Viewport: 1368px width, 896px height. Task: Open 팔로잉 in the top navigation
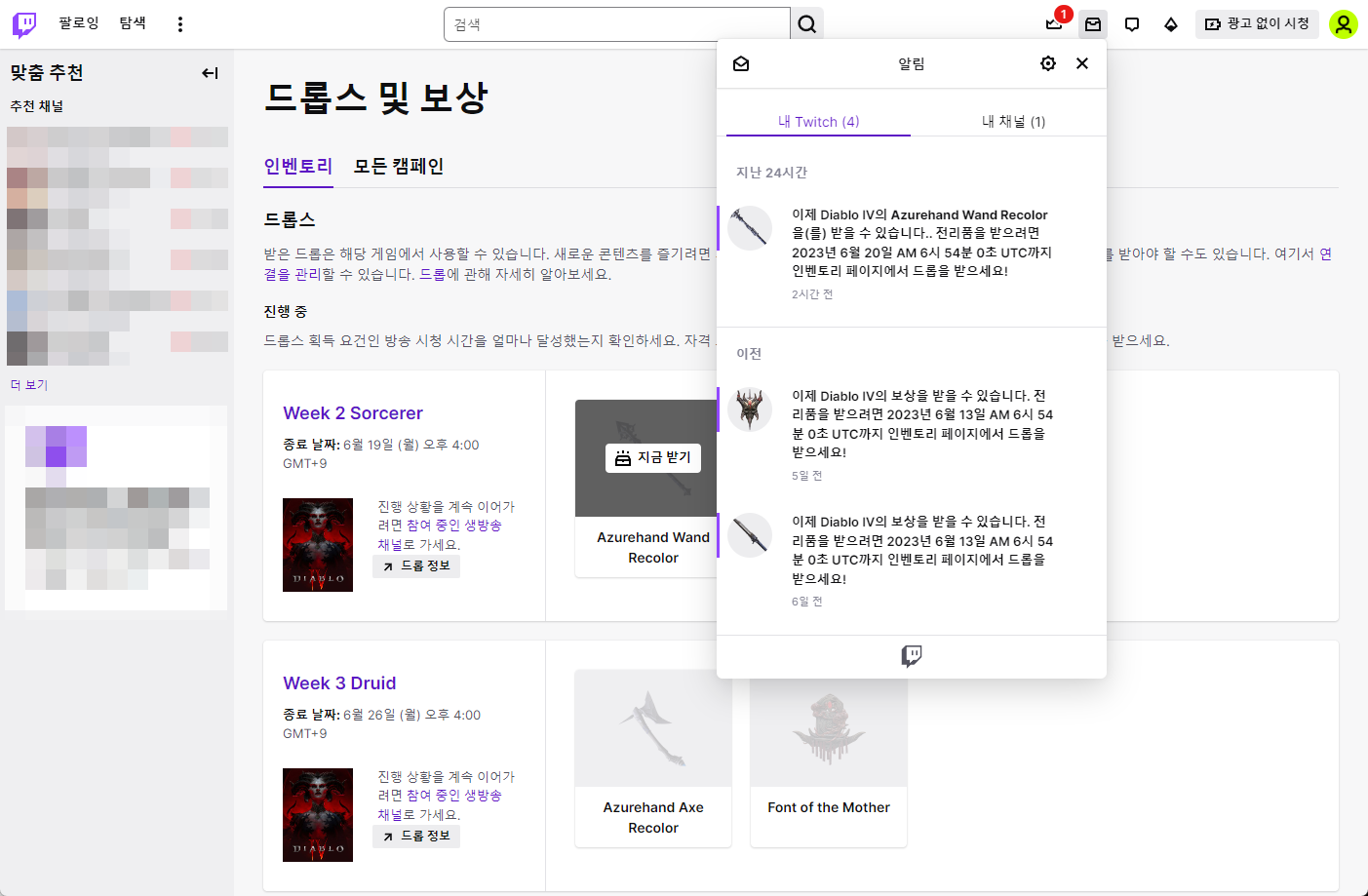click(79, 22)
